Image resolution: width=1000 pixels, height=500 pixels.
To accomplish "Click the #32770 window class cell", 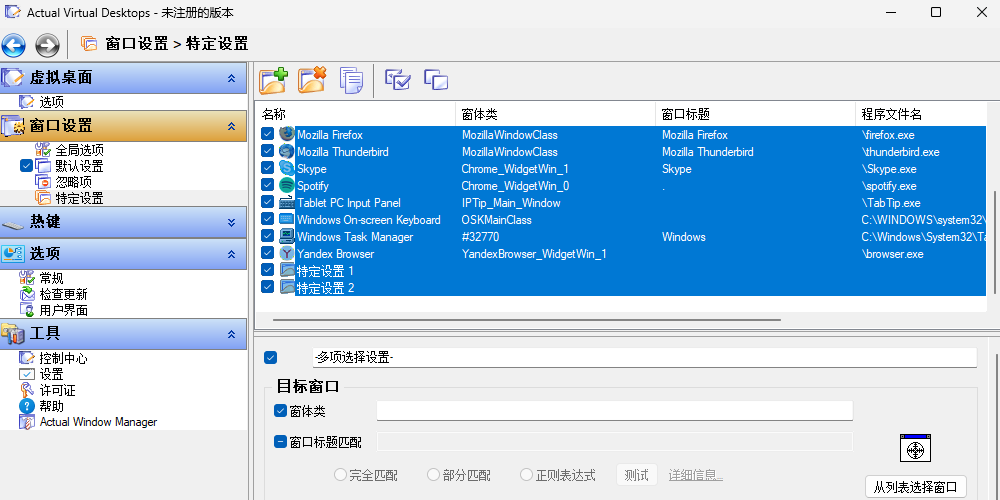I will click(x=480, y=237).
